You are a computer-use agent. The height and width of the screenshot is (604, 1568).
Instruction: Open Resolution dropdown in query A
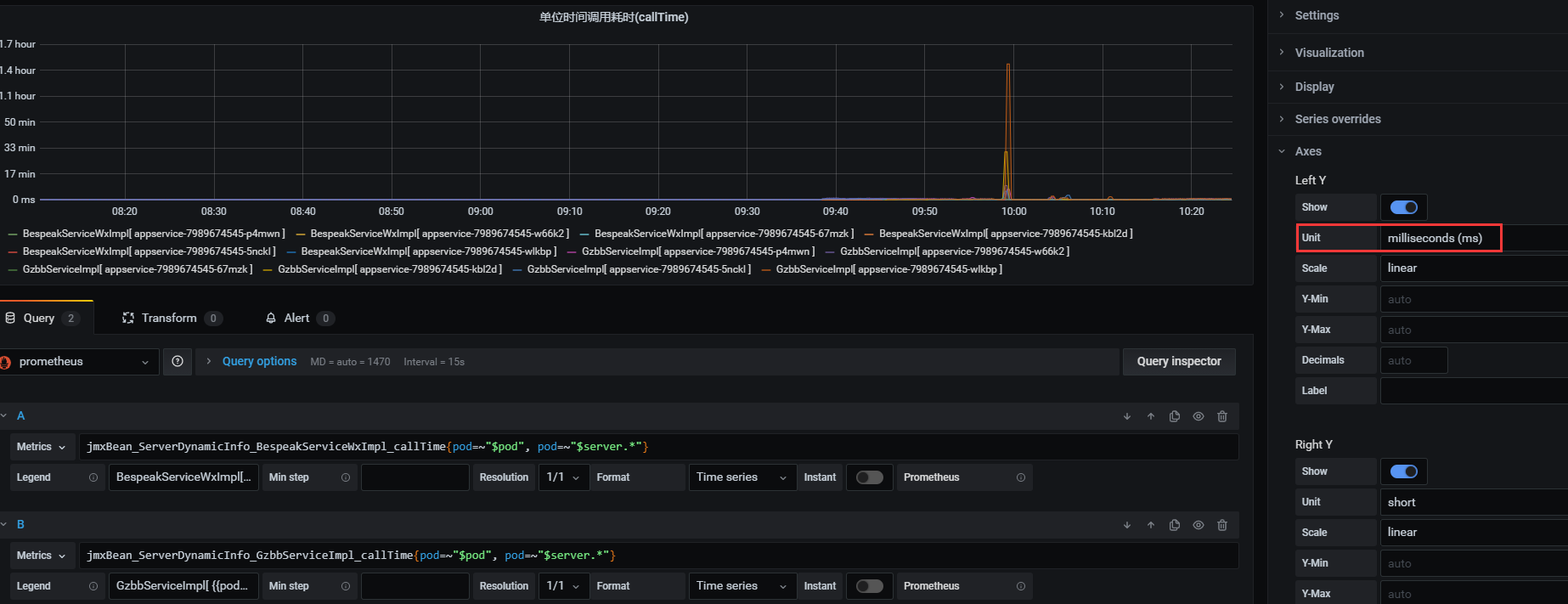[x=564, y=477]
